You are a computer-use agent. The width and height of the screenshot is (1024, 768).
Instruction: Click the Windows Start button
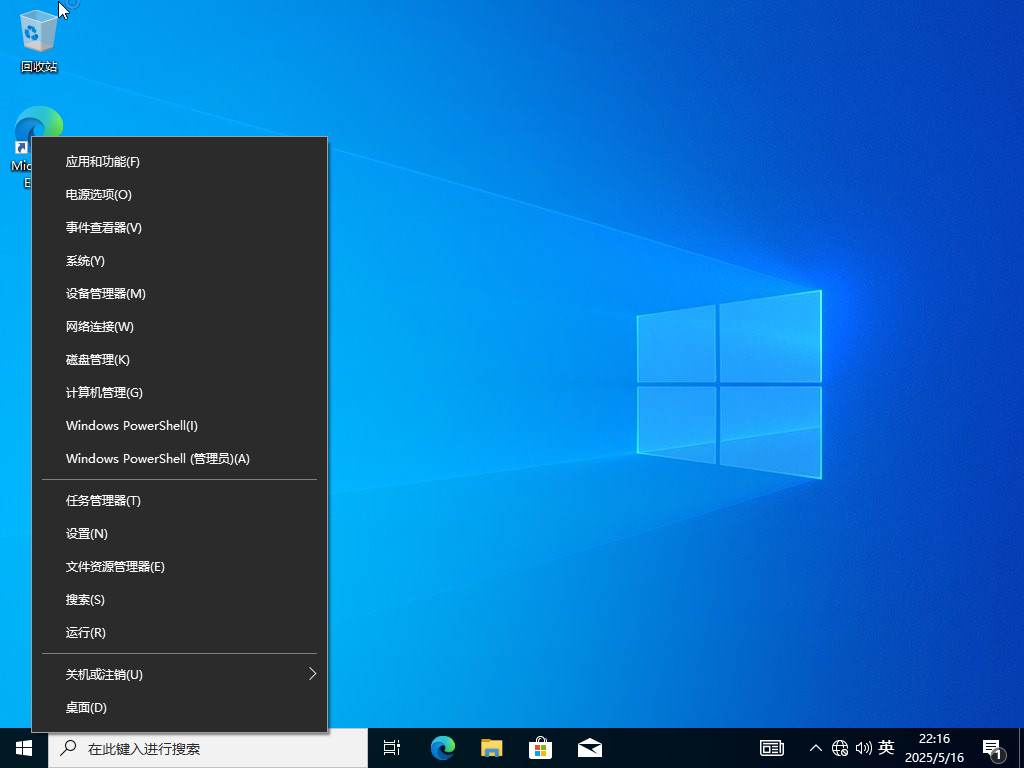pyautogui.click(x=24, y=748)
